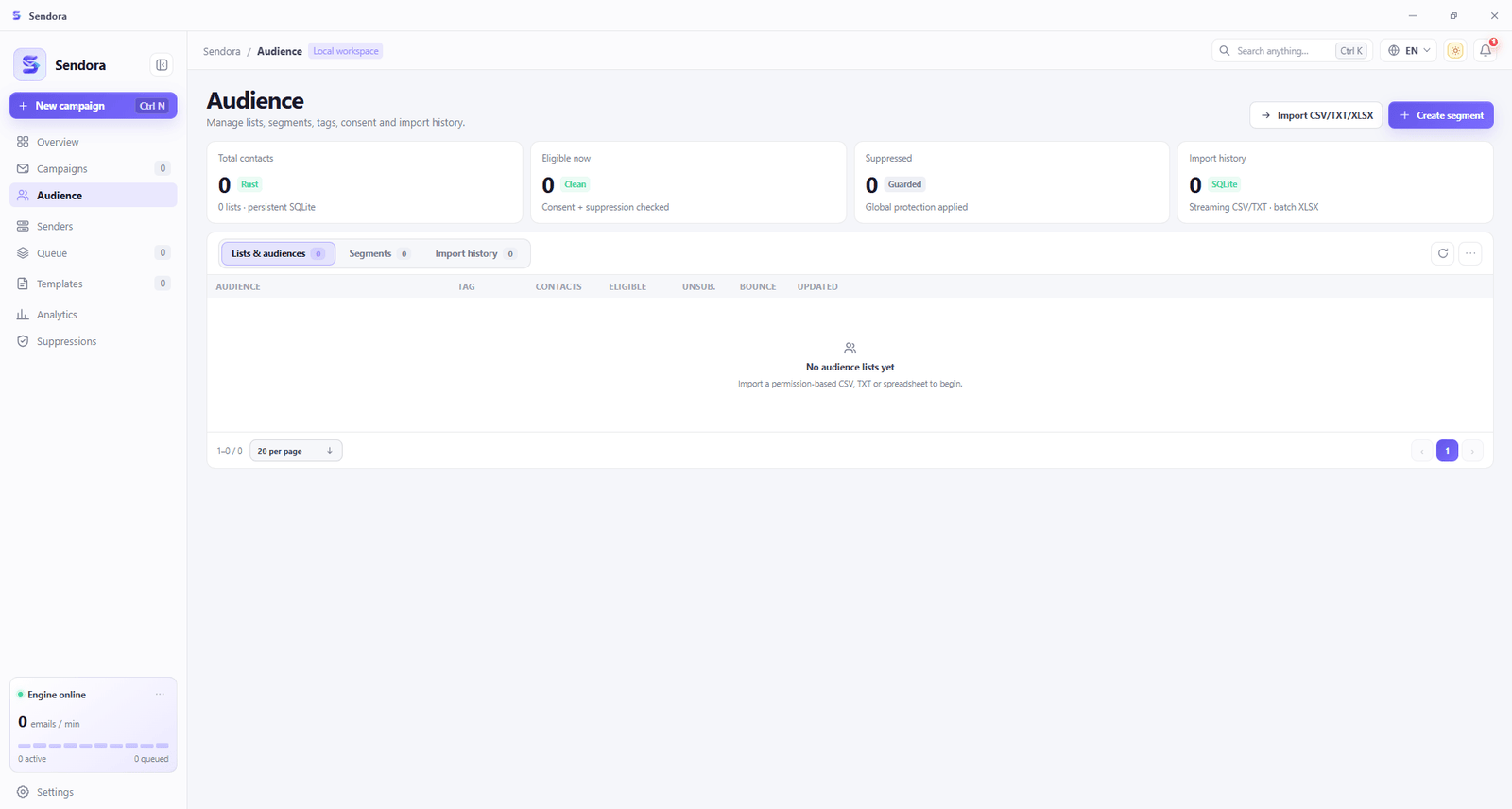This screenshot has width=1512, height=809.
Task: Open Templates in sidebar
Action: [94, 284]
